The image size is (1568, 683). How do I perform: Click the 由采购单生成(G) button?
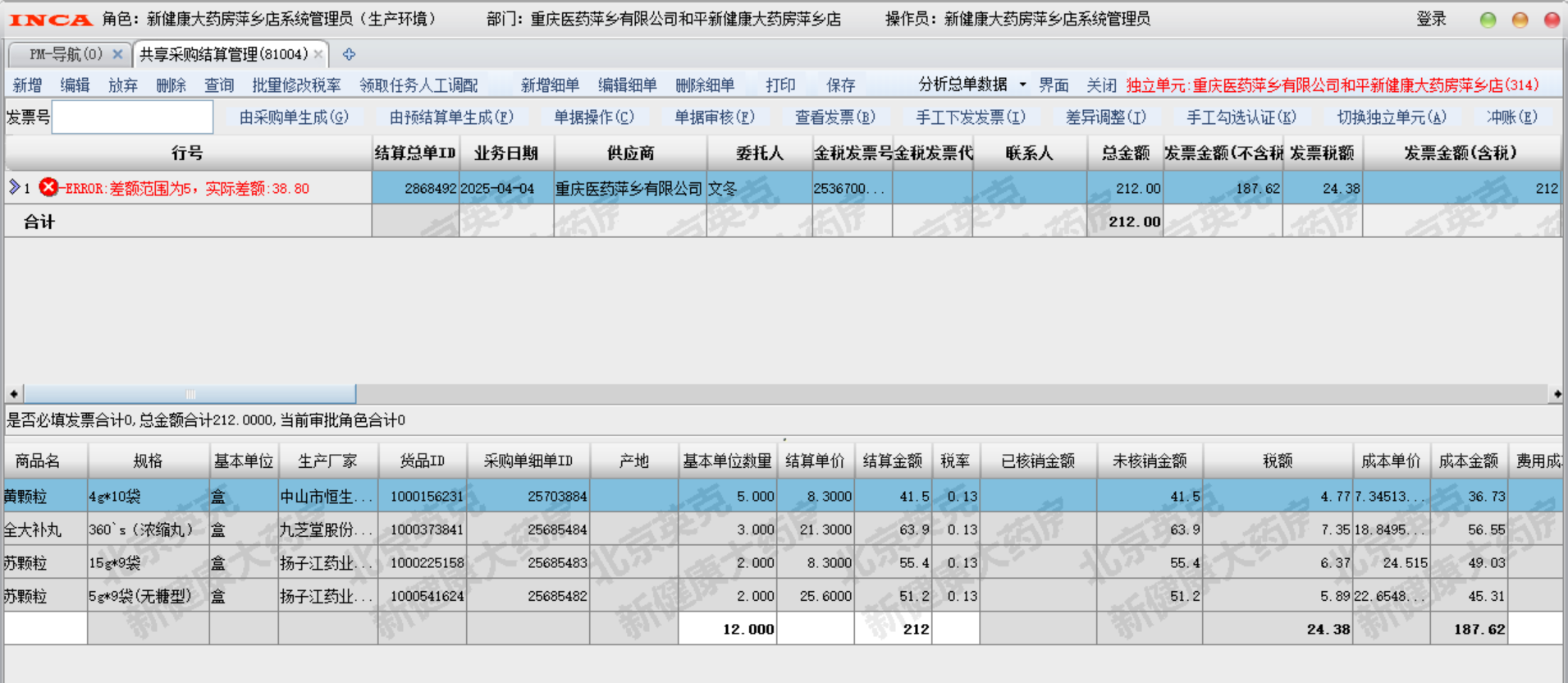point(294,117)
